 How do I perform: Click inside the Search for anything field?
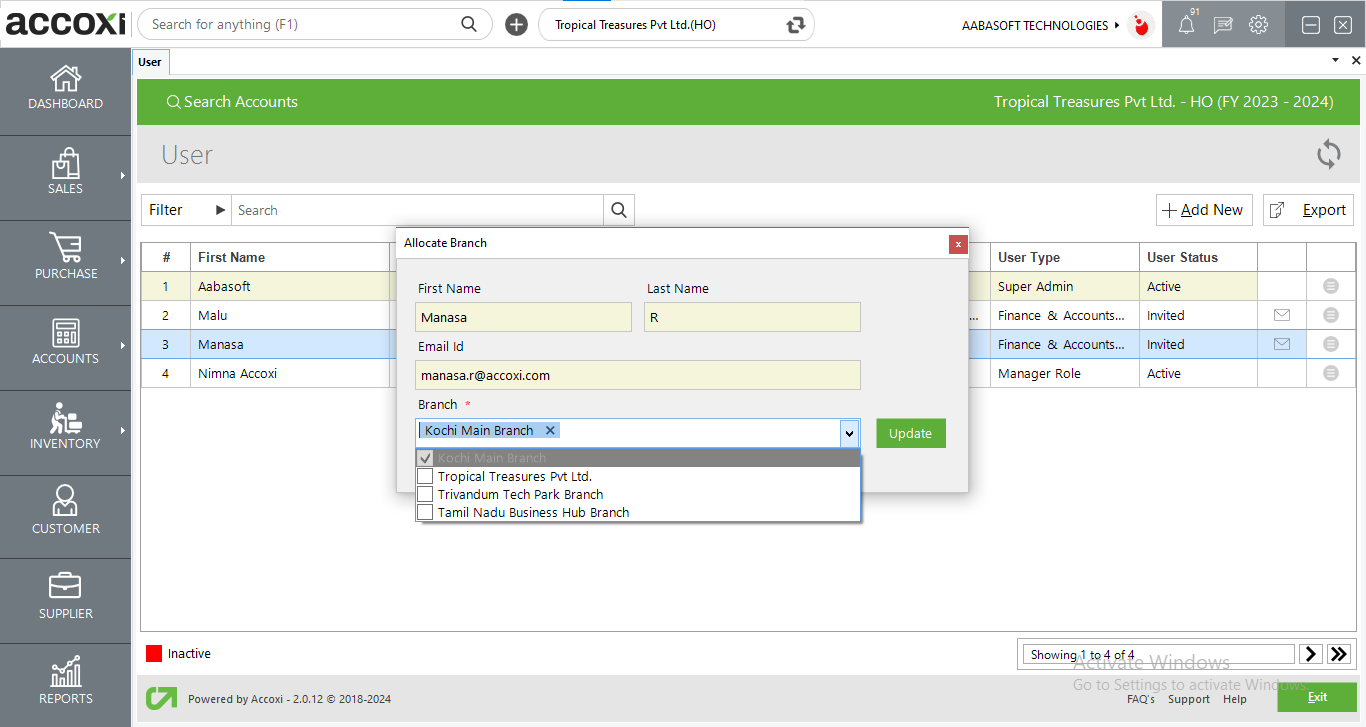click(300, 23)
